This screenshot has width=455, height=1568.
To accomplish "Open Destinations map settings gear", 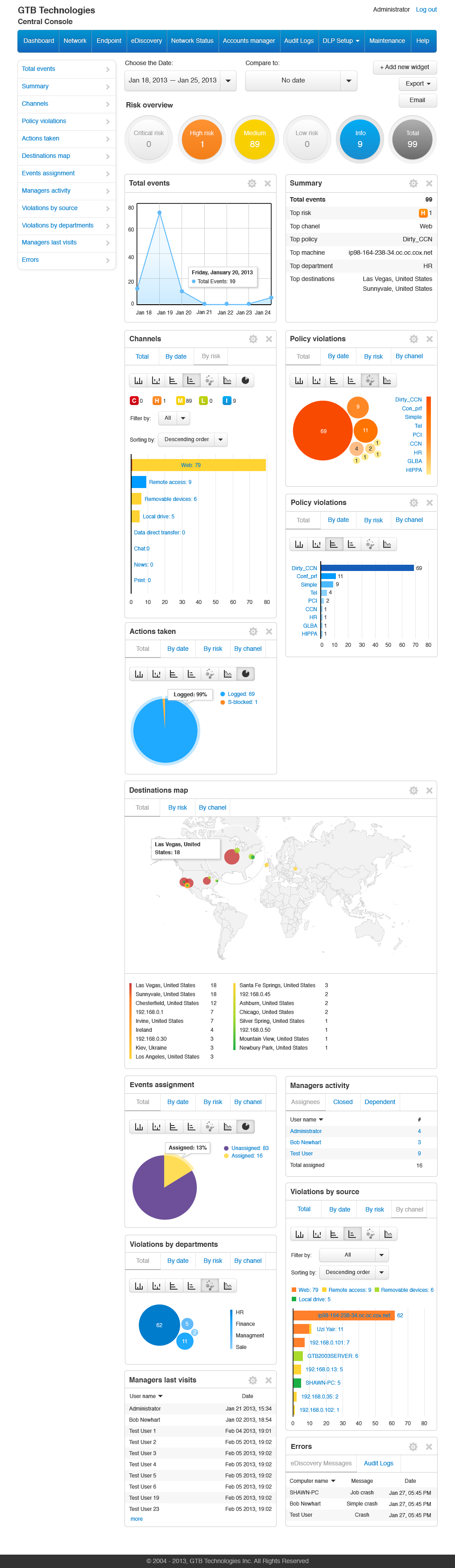I will [414, 790].
